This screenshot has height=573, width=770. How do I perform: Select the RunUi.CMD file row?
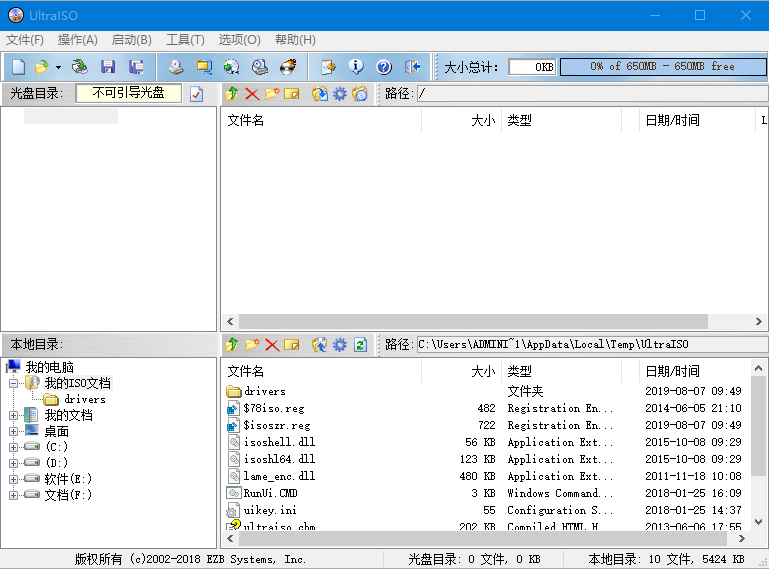(x=486, y=493)
